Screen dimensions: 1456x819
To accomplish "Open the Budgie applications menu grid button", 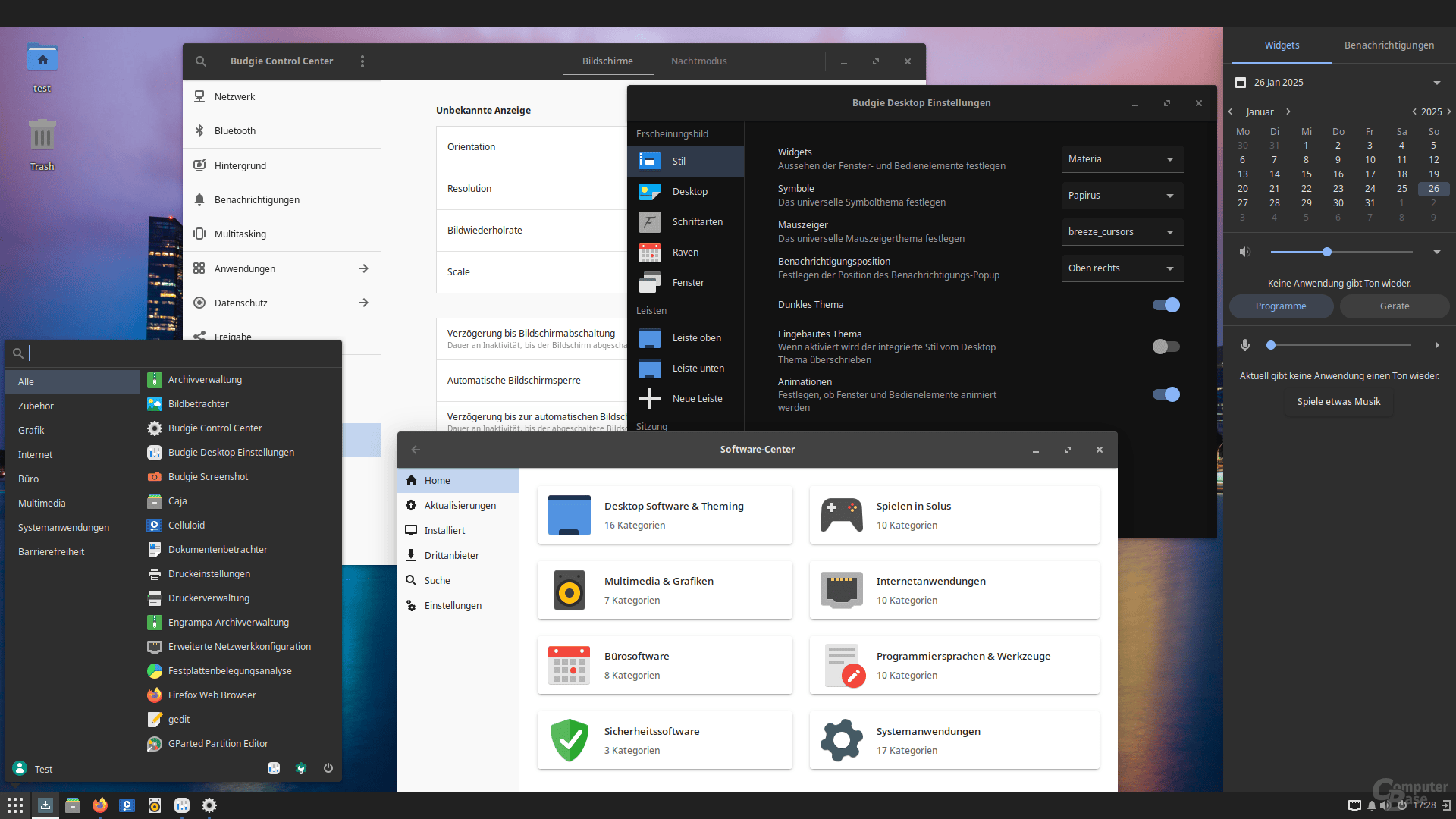I will click(15, 805).
